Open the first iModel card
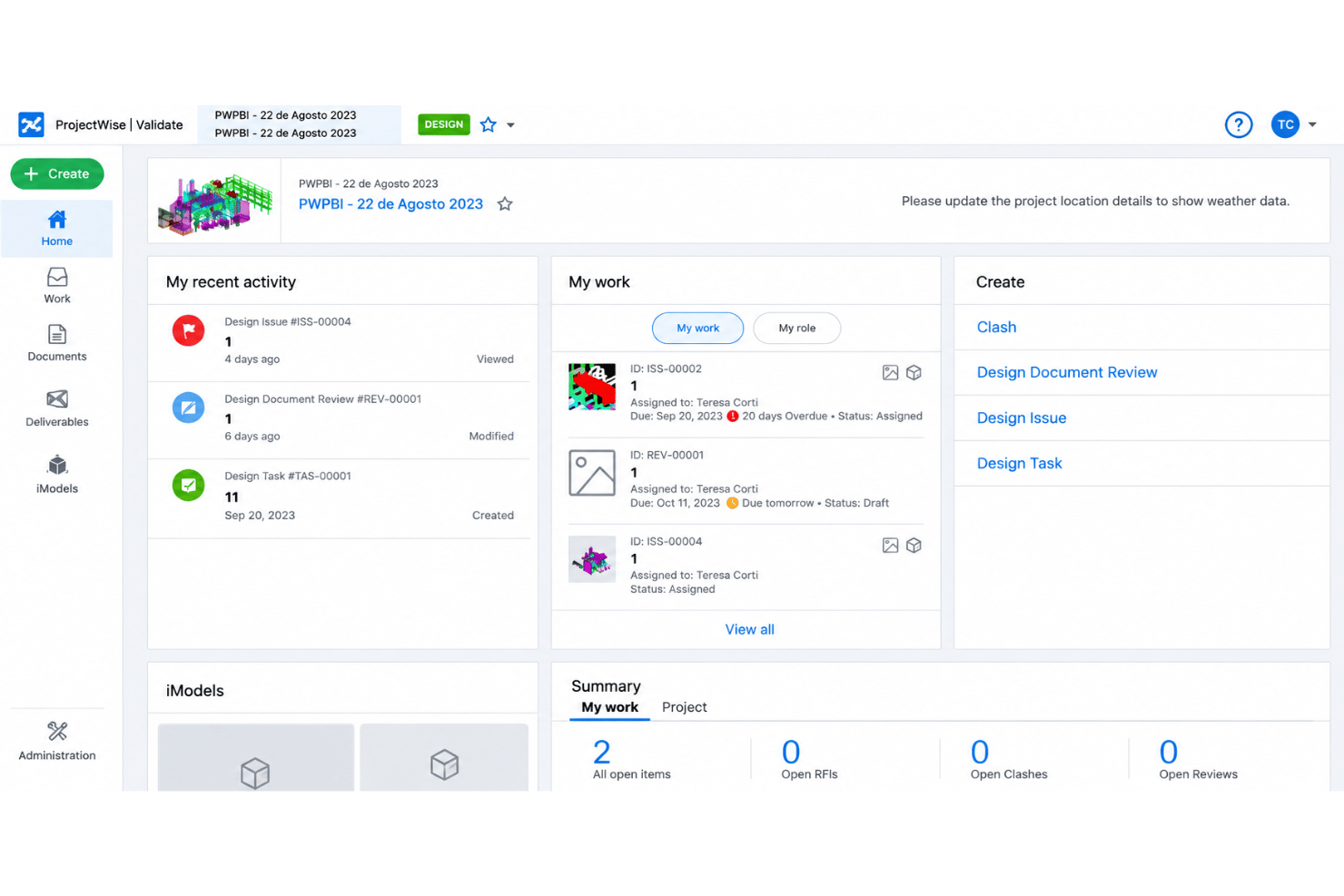Viewport: 1344px width, 896px height. click(x=256, y=757)
